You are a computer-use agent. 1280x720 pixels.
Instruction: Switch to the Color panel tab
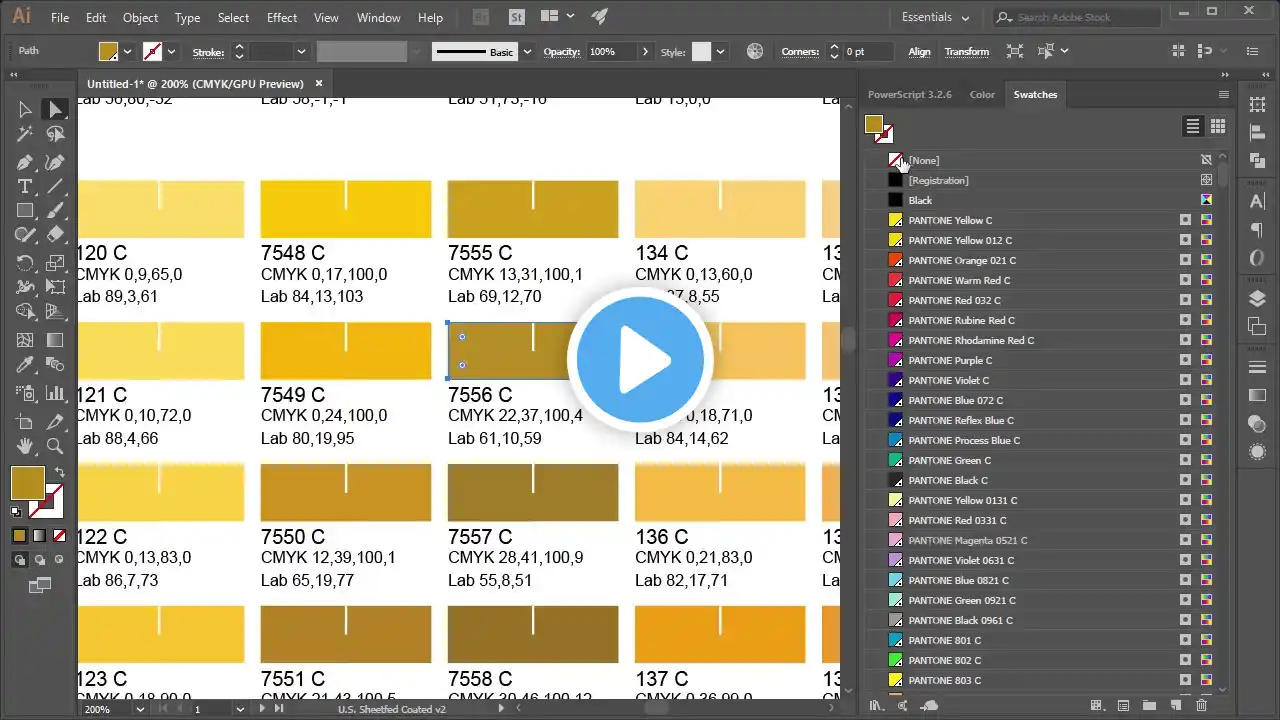pyautogui.click(x=982, y=94)
